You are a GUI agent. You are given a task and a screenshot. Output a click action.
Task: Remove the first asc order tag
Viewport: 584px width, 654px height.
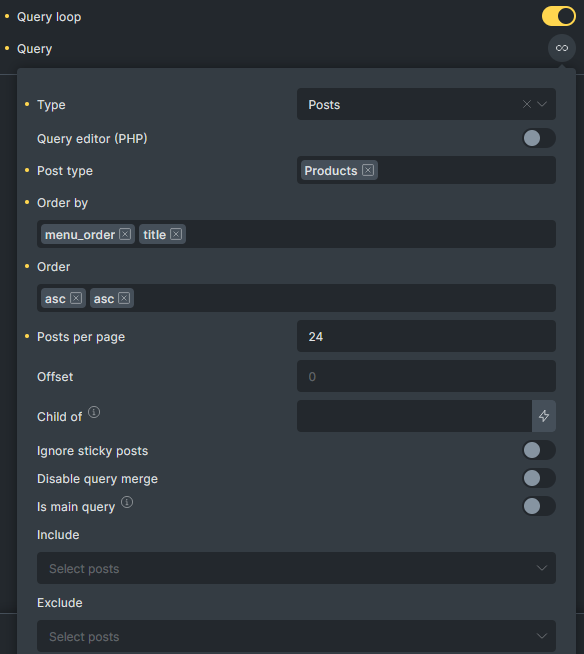click(76, 298)
